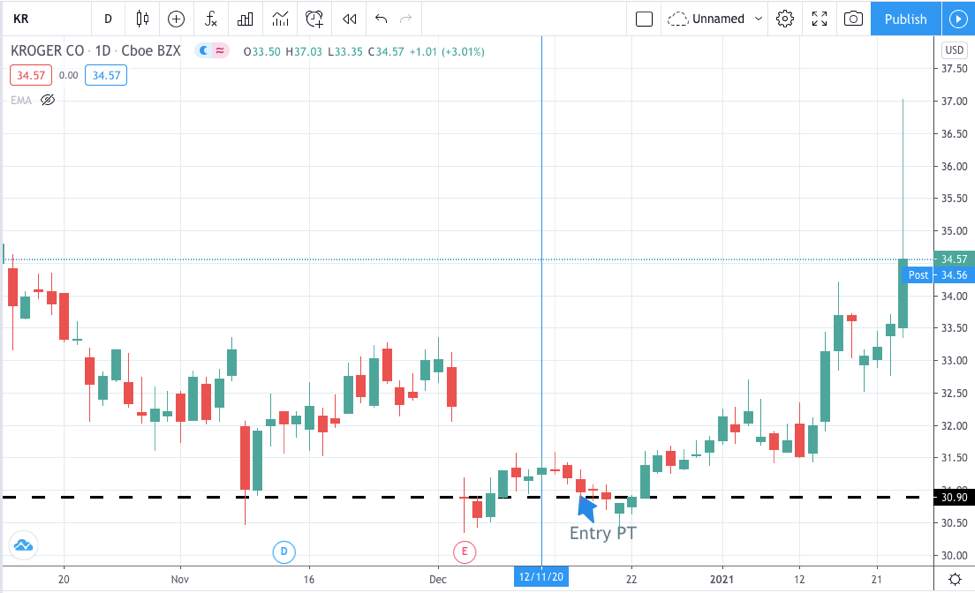The image size is (975, 593).
Task: Show the hidden EMA indicator via eye icon
Action: [47, 100]
